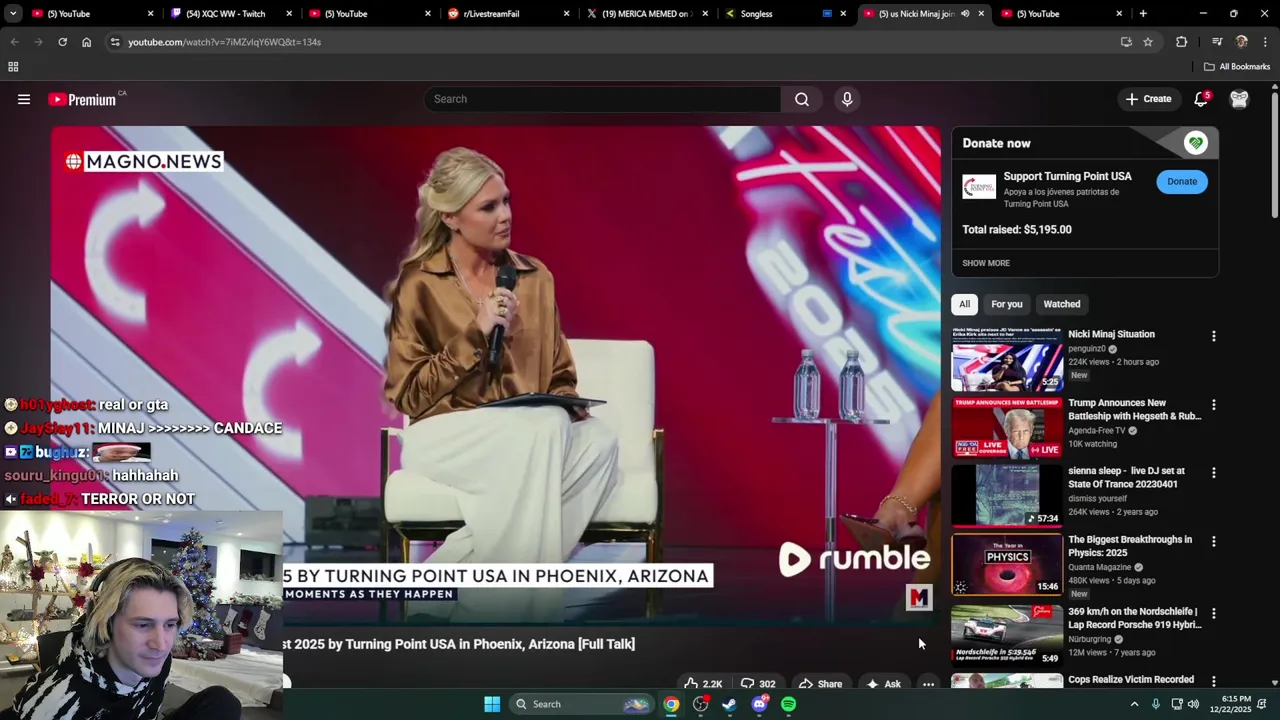Close the Songless tab
The height and width of the screenshot is (720, 1280).
(842, 14)
